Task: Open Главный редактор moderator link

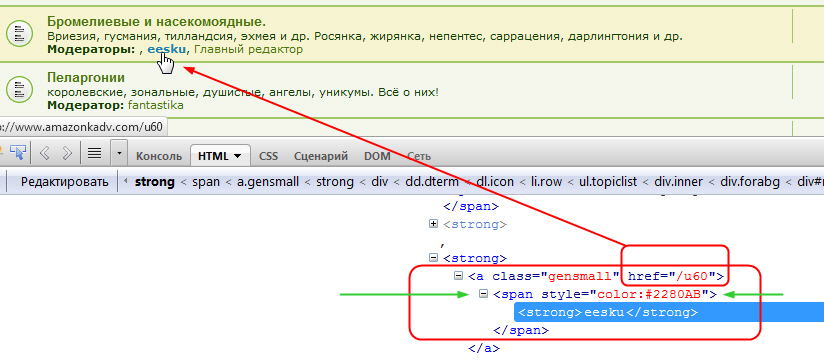Action: click(249, 49)
